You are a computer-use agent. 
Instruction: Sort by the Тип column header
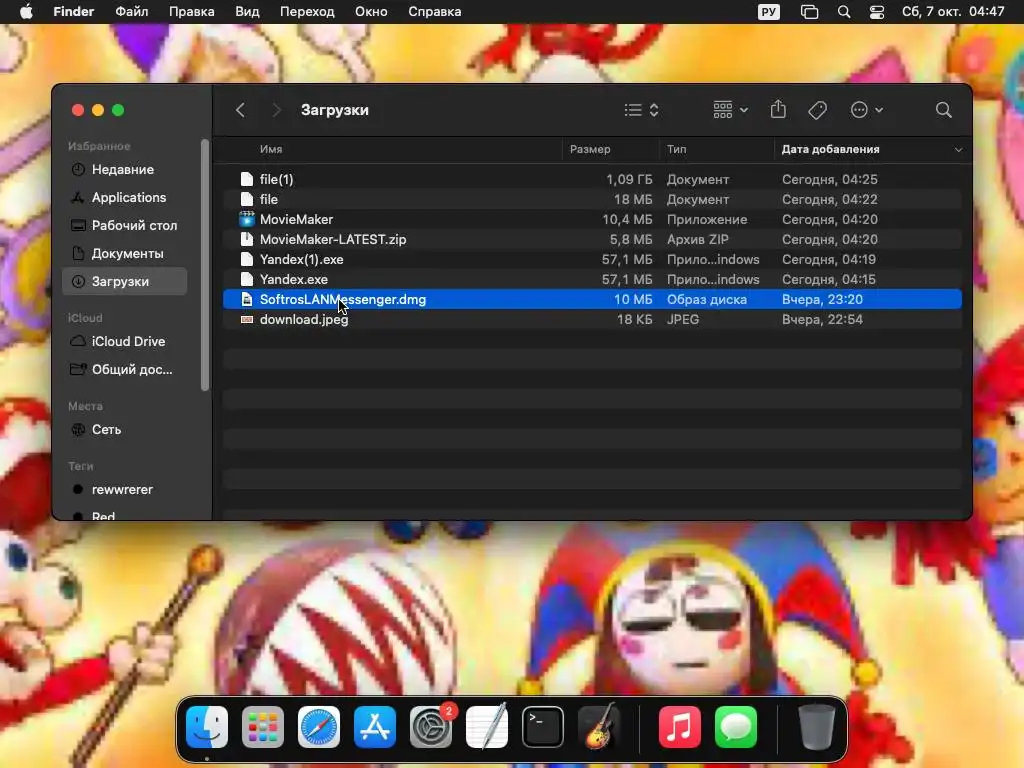676,149
